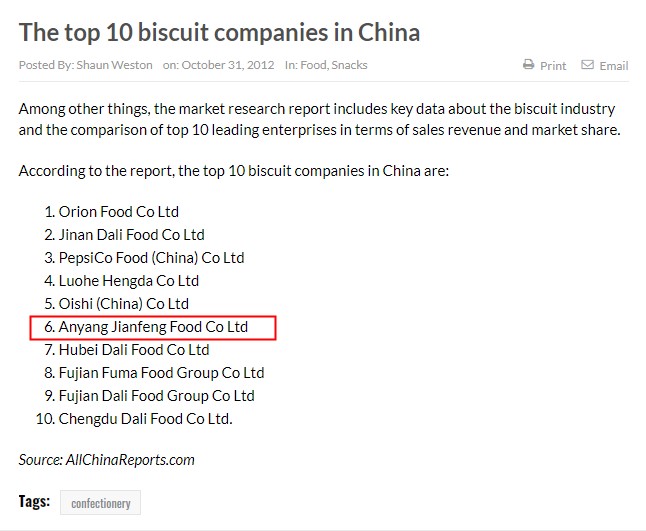Select the confectionery tag
The height and width of the screenshot is (531, 646).
101,503
